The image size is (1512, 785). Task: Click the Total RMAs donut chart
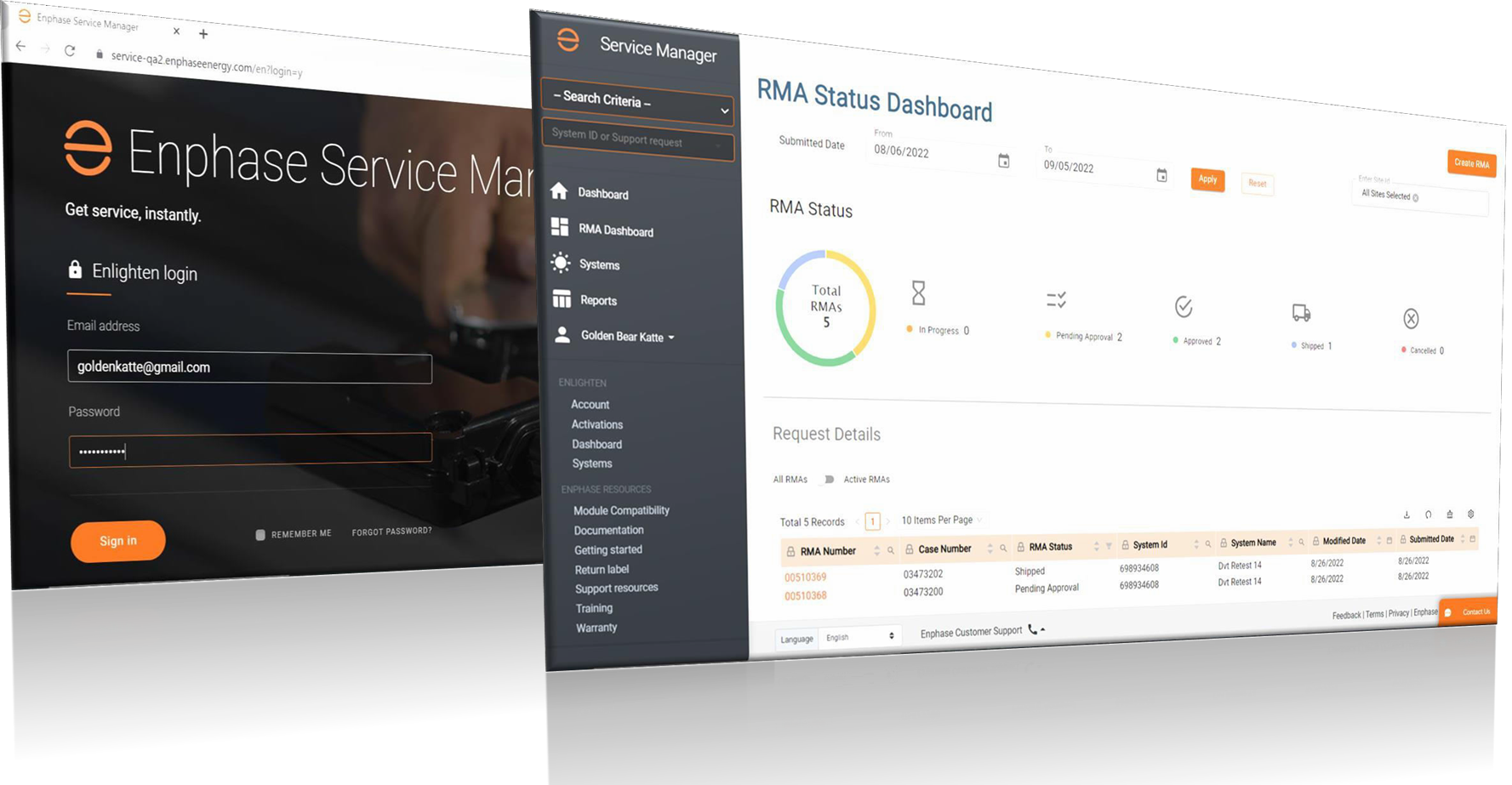pos(825,307)
